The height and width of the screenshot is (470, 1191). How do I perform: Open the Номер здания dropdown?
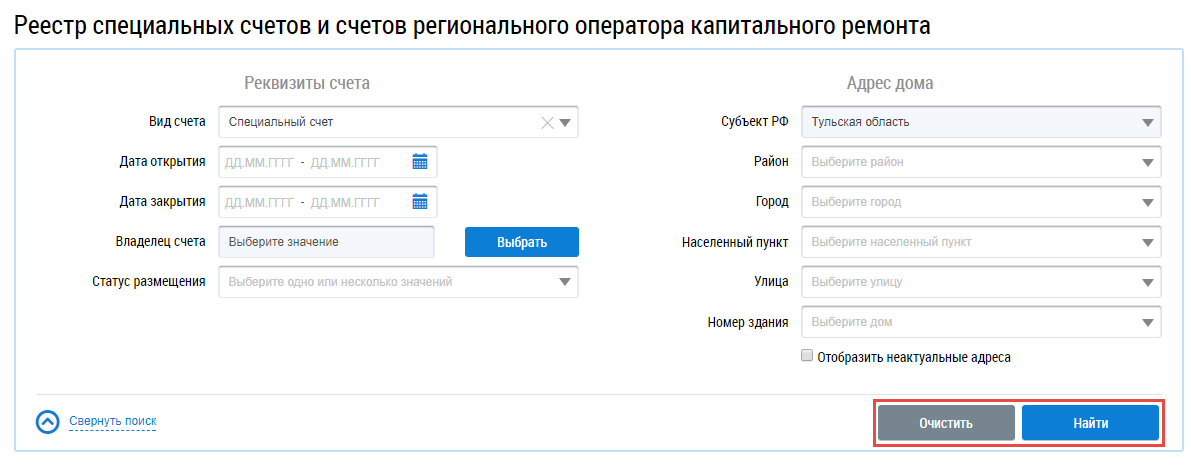[x=1147, y=322]
